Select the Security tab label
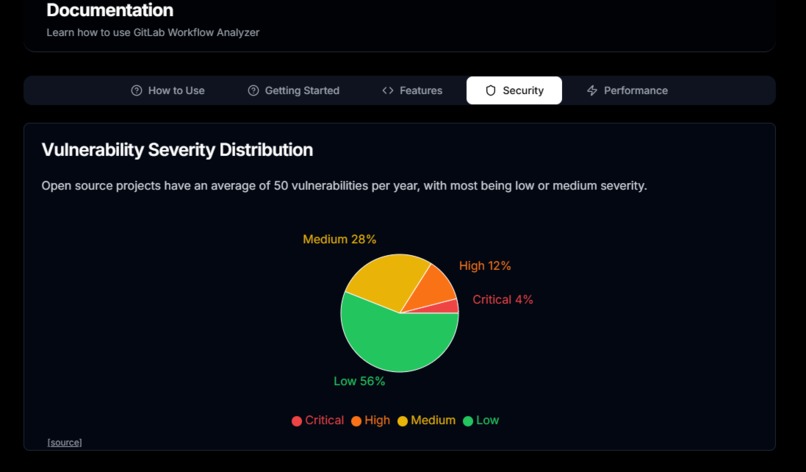The height and width of the screenshot is (472, 806). coord(523,90)
